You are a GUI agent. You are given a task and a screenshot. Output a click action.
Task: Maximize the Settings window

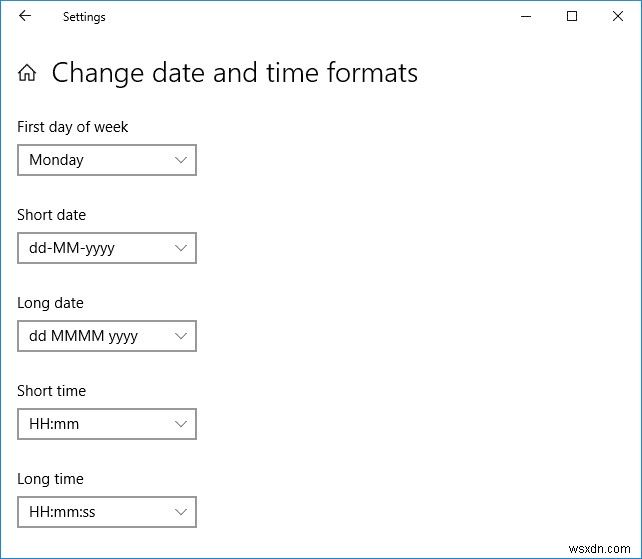tap(572, 16)
